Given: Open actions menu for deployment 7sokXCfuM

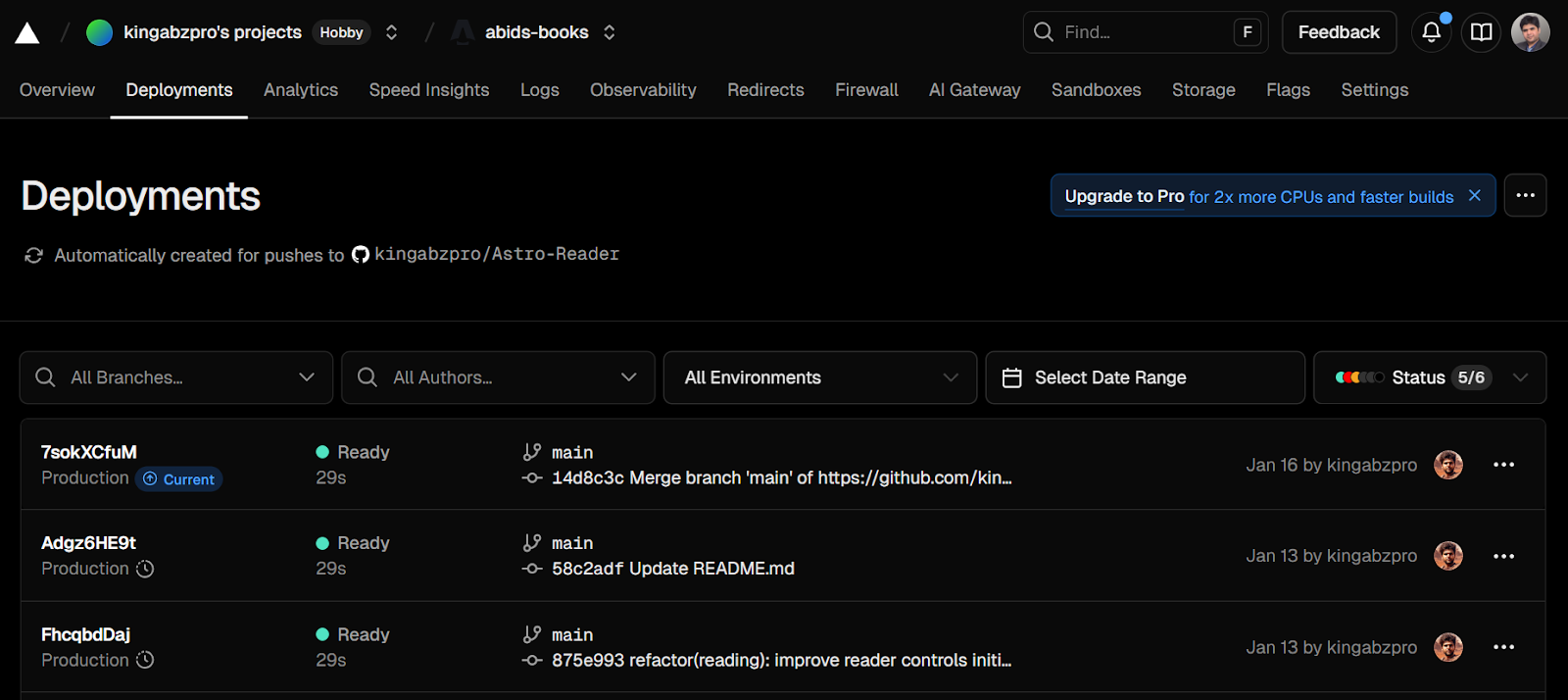Looking at the screenshot, I should pyautogui.click(x=1503, y=465).
